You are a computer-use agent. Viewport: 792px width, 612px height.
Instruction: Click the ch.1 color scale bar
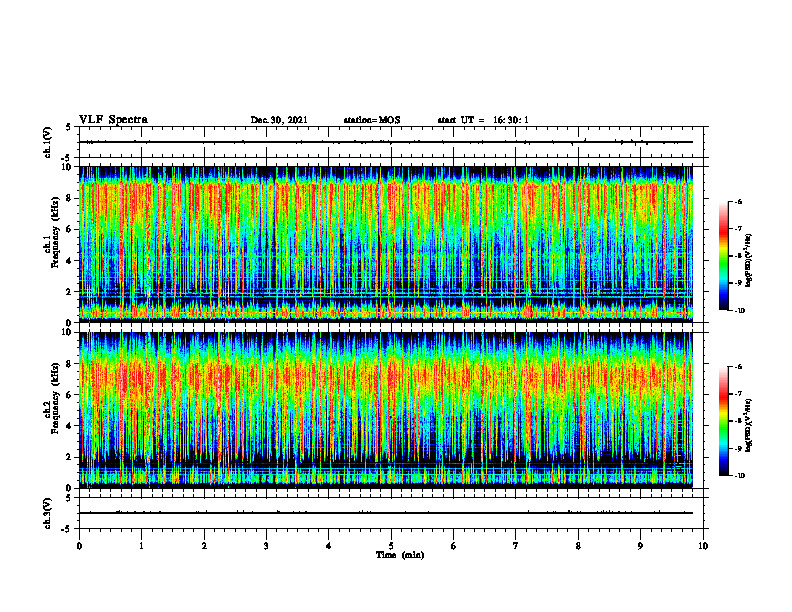coord(724,256)
